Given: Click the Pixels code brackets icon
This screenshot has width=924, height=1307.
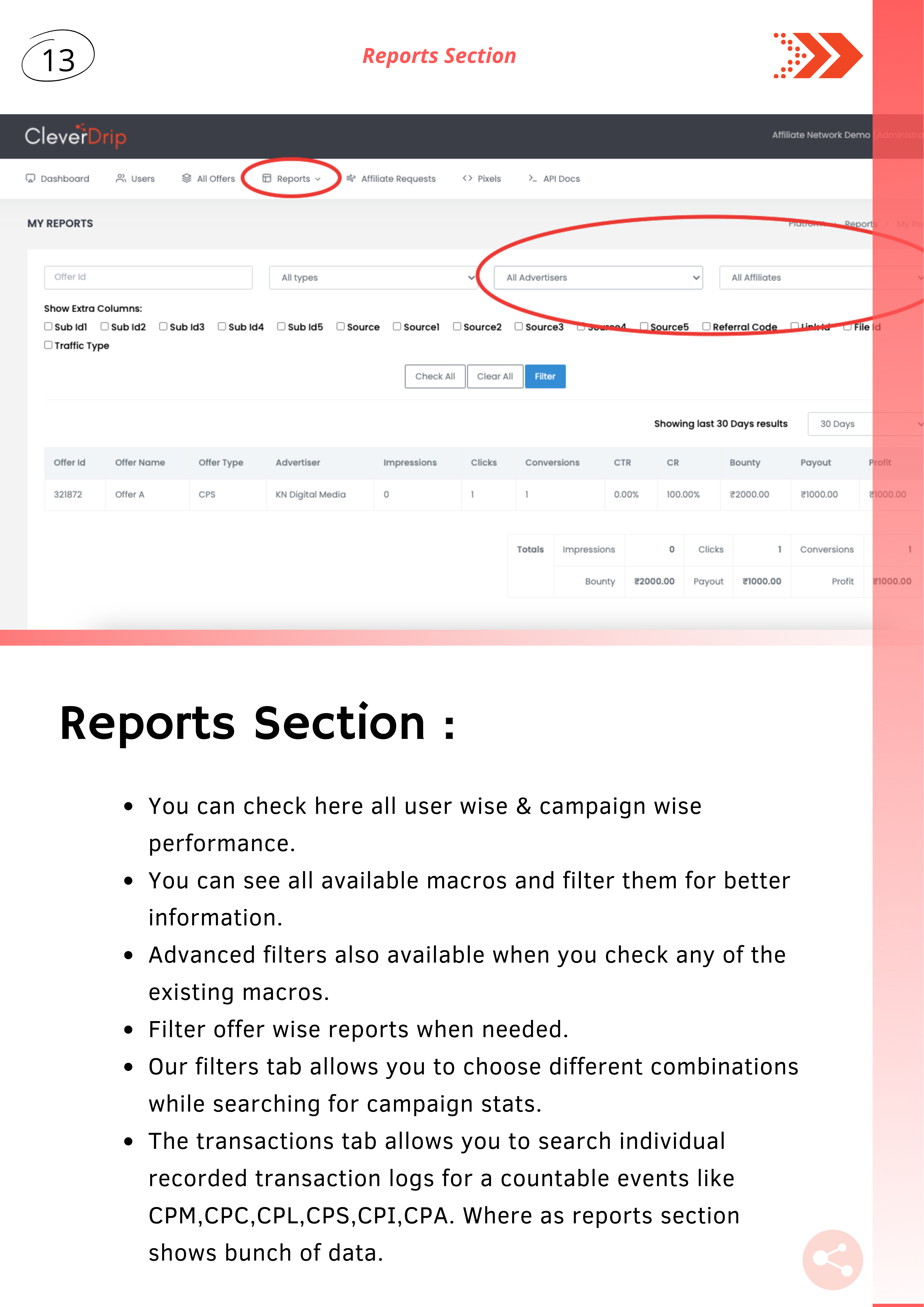Looking at the screenshot, I should tap(467, 178).
